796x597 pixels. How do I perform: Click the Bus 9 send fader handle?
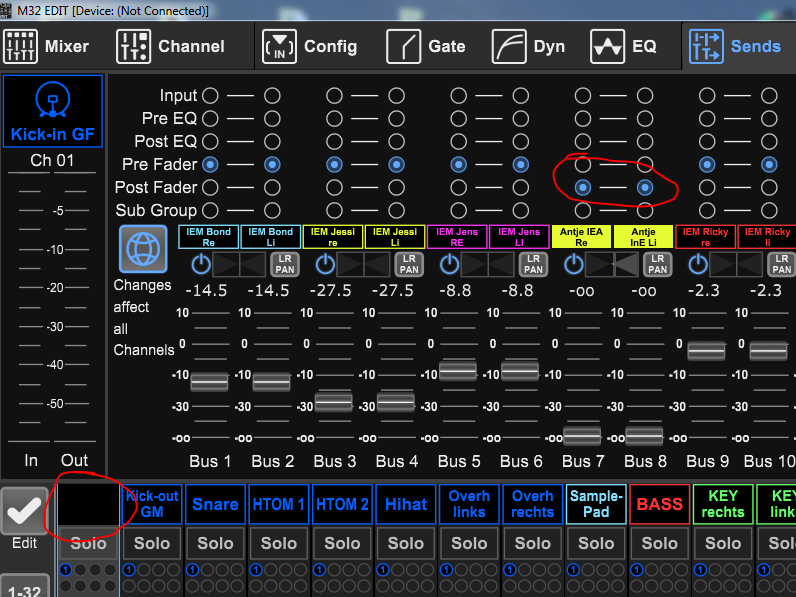706,351
